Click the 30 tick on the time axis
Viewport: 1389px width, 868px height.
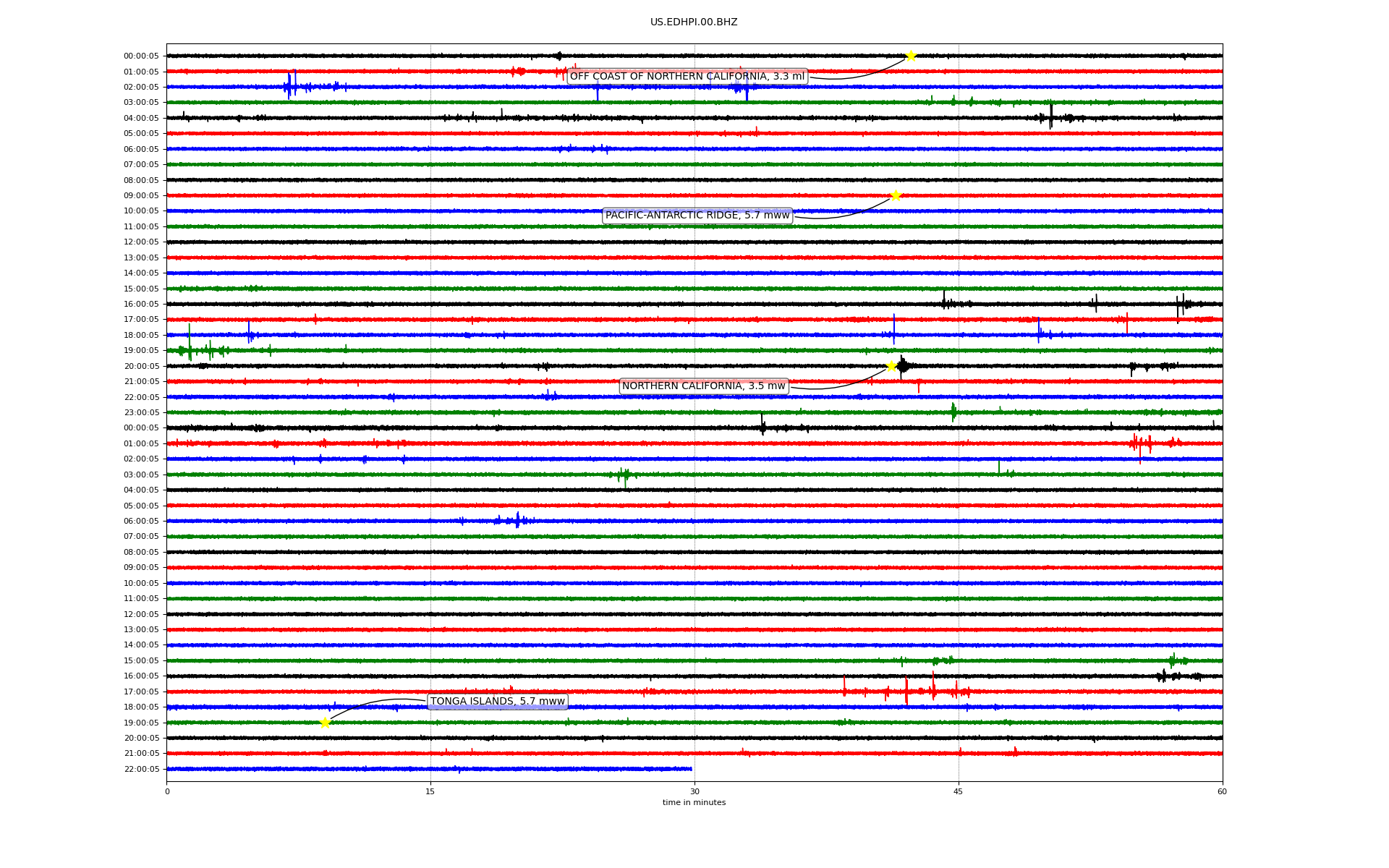[694, 791]
